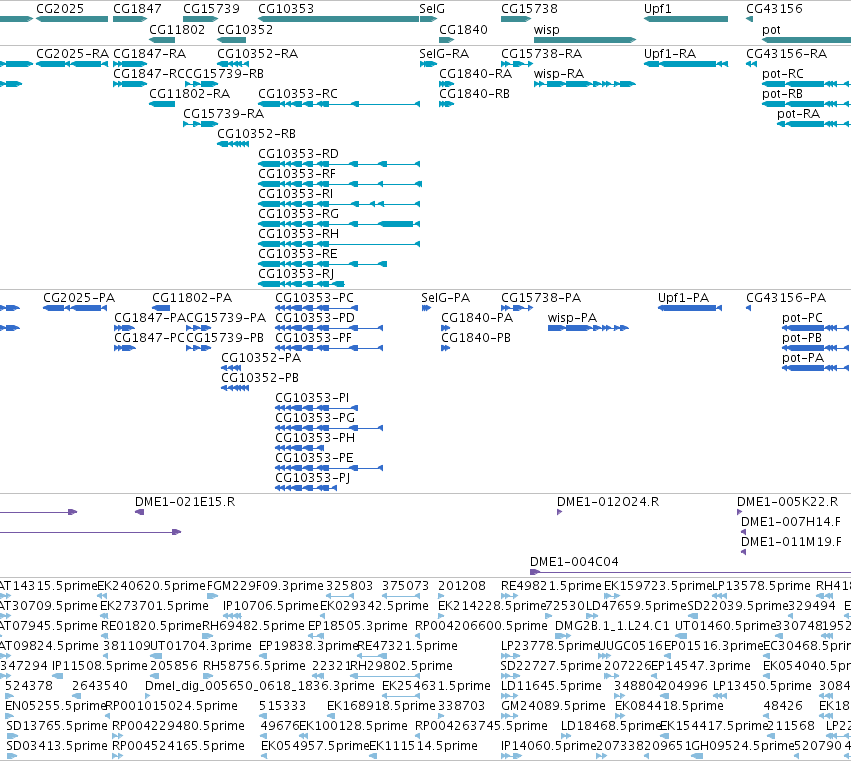Click protein CG2025-PA

75,308
